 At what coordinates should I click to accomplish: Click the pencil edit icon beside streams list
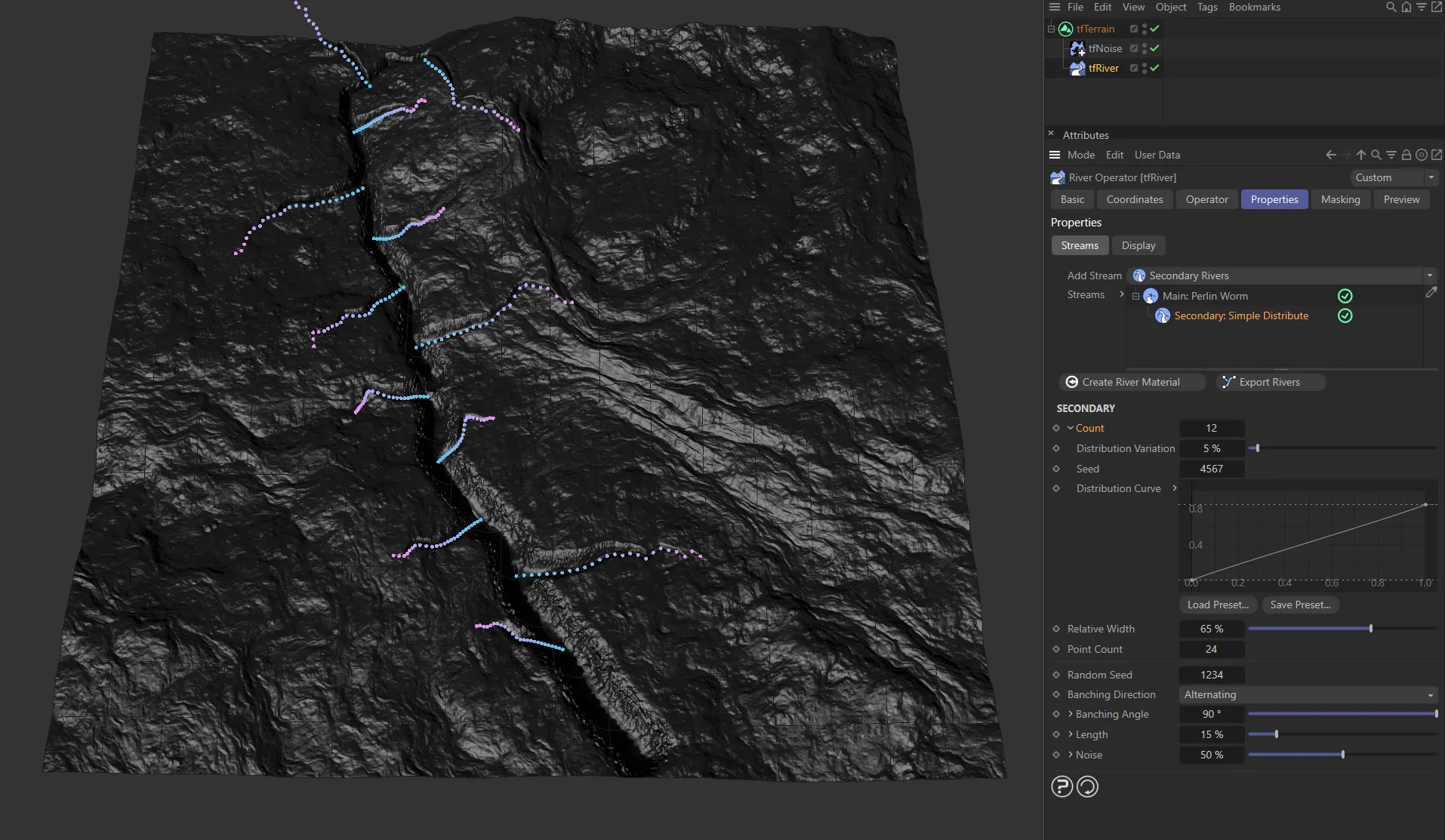(x=1431, y=292)
